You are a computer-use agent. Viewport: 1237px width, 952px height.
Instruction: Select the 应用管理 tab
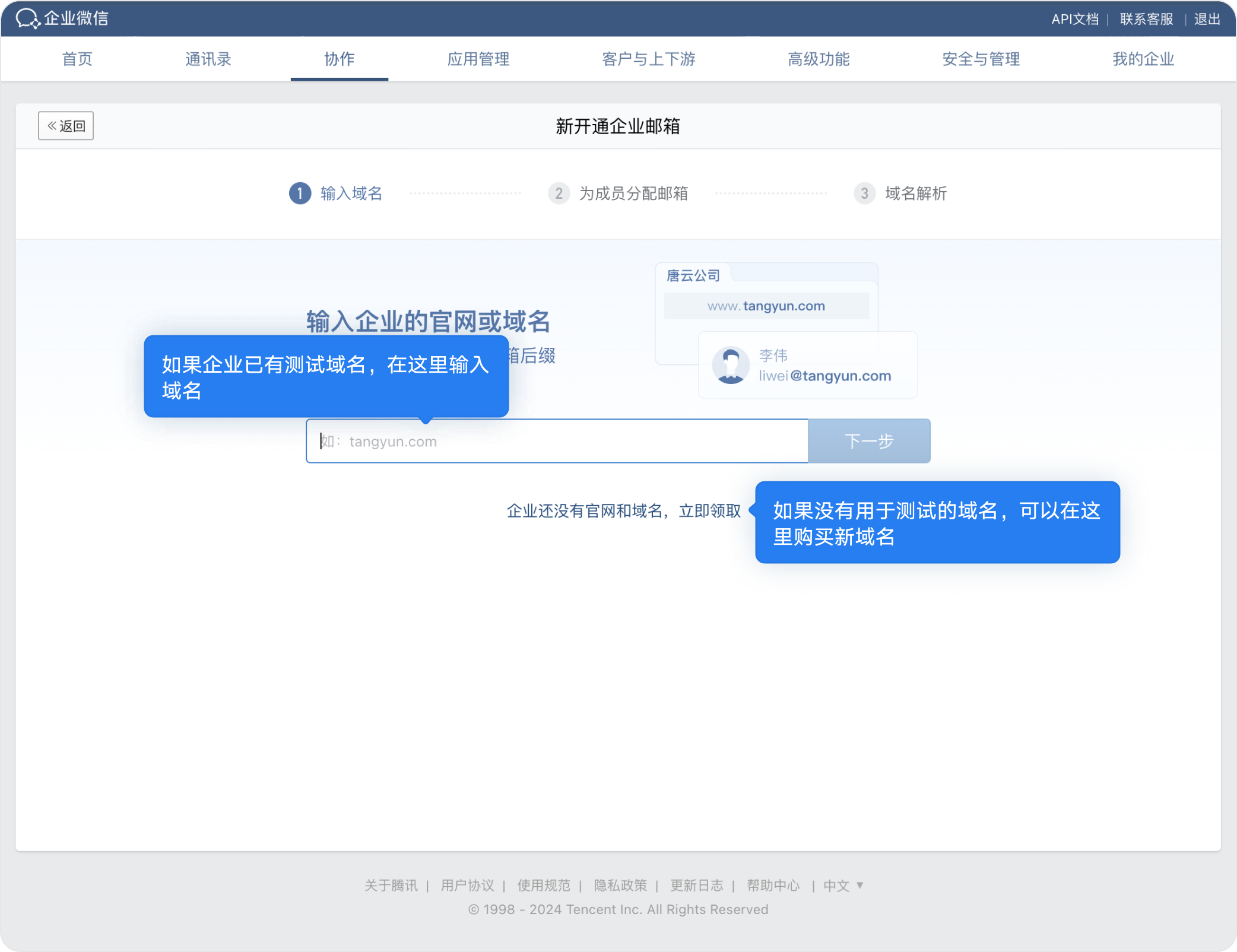pos(478,59)
